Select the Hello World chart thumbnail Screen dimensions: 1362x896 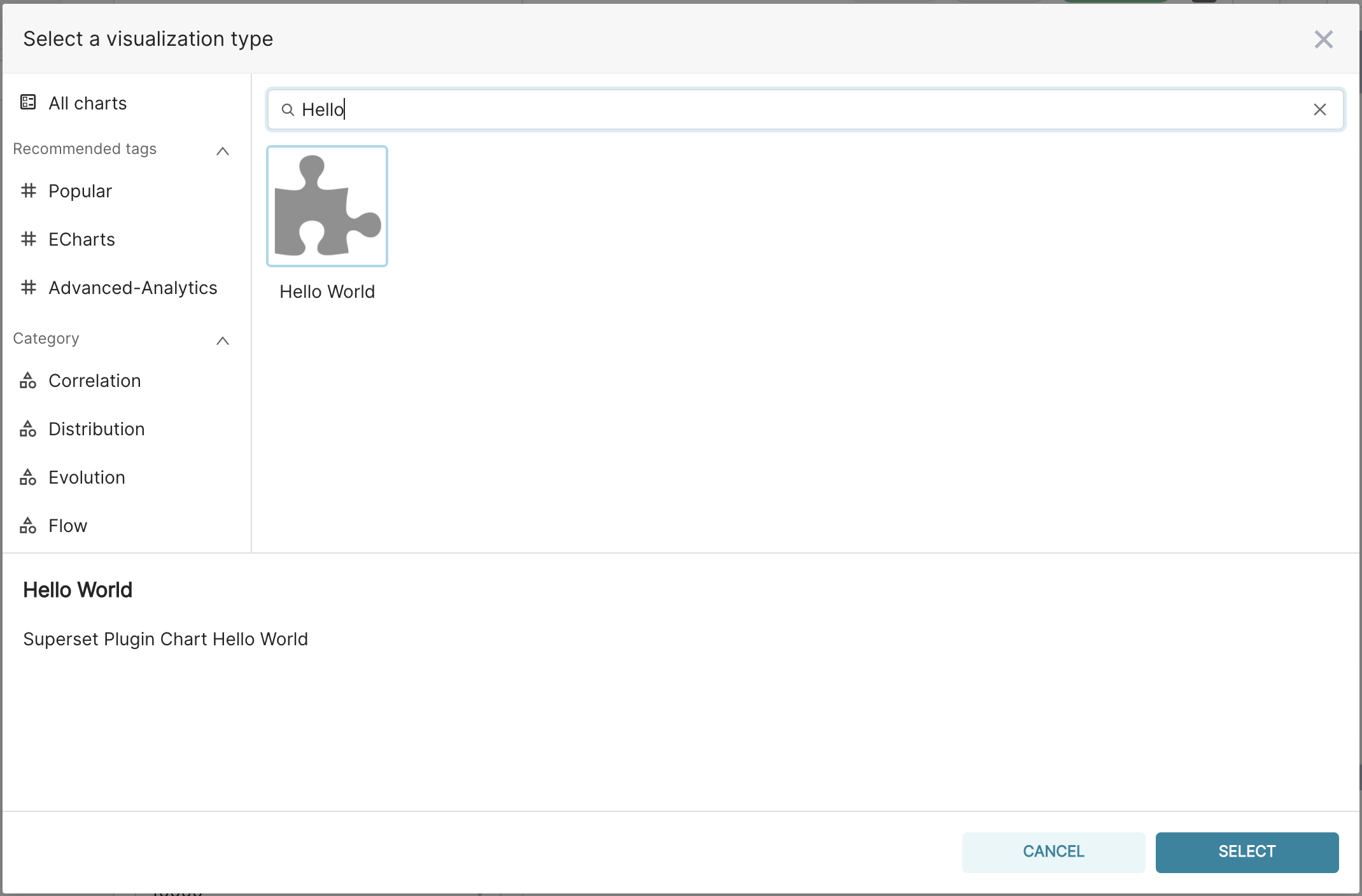pos(326,206)
